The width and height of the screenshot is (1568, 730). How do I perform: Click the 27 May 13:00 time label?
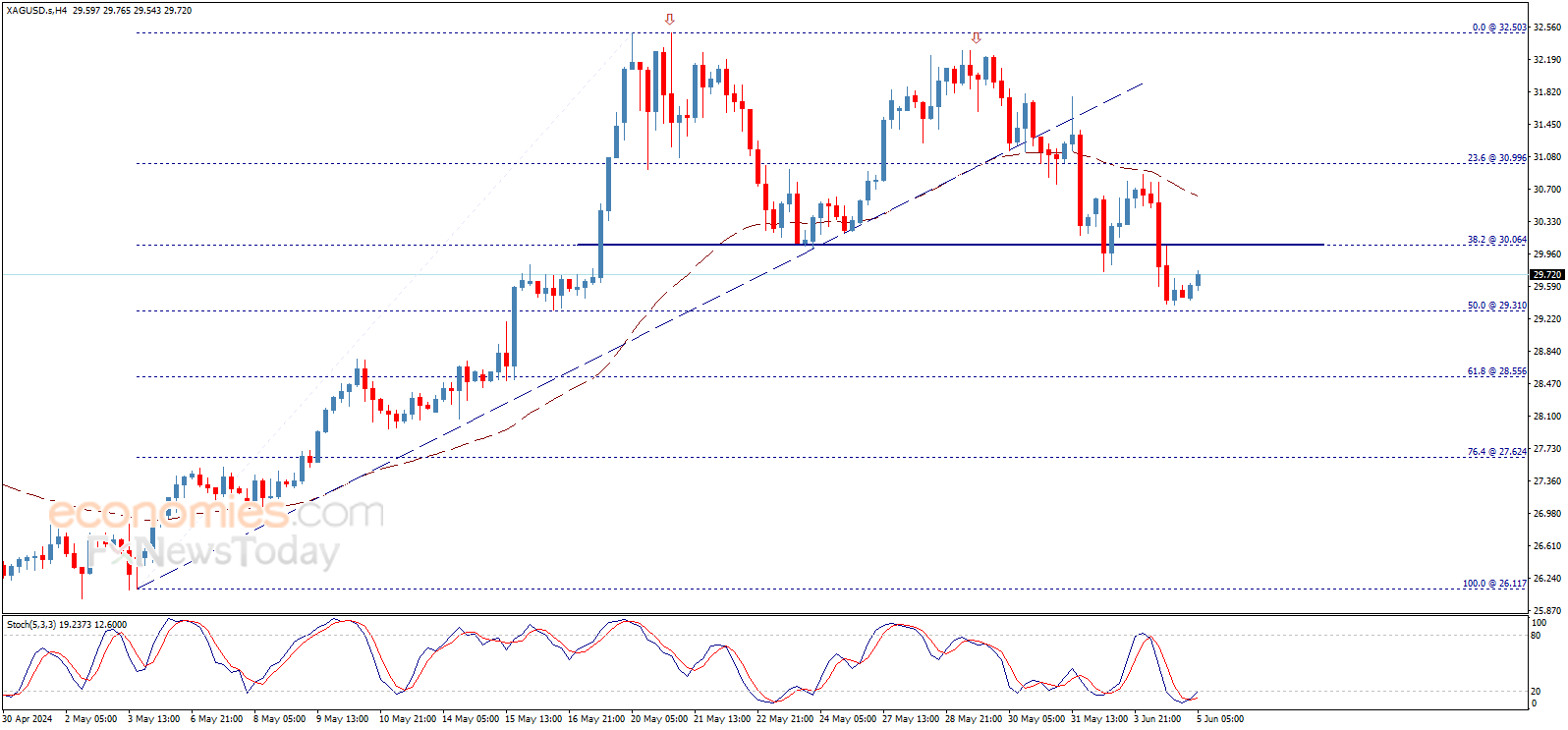click(x=911, y=719)
